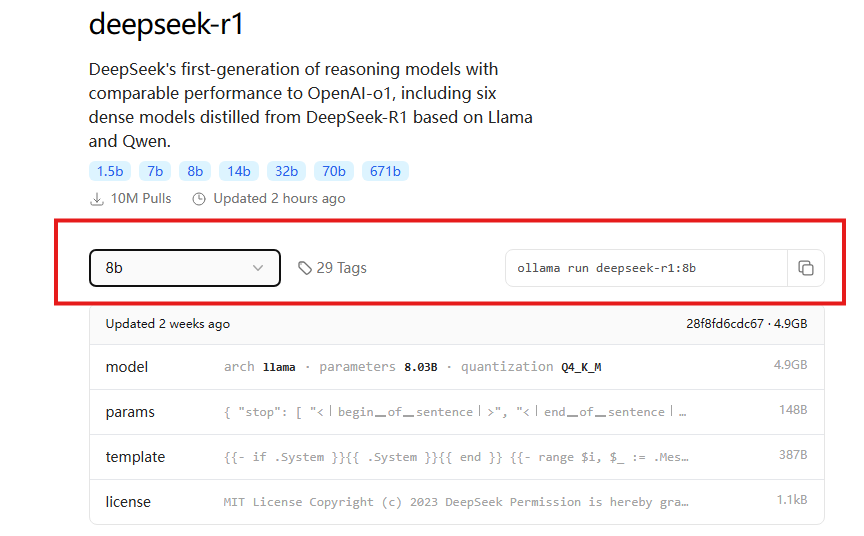Click the tag icon beside 29 Tags
This screenshot has width=864, height=536.
click(305, 268)
